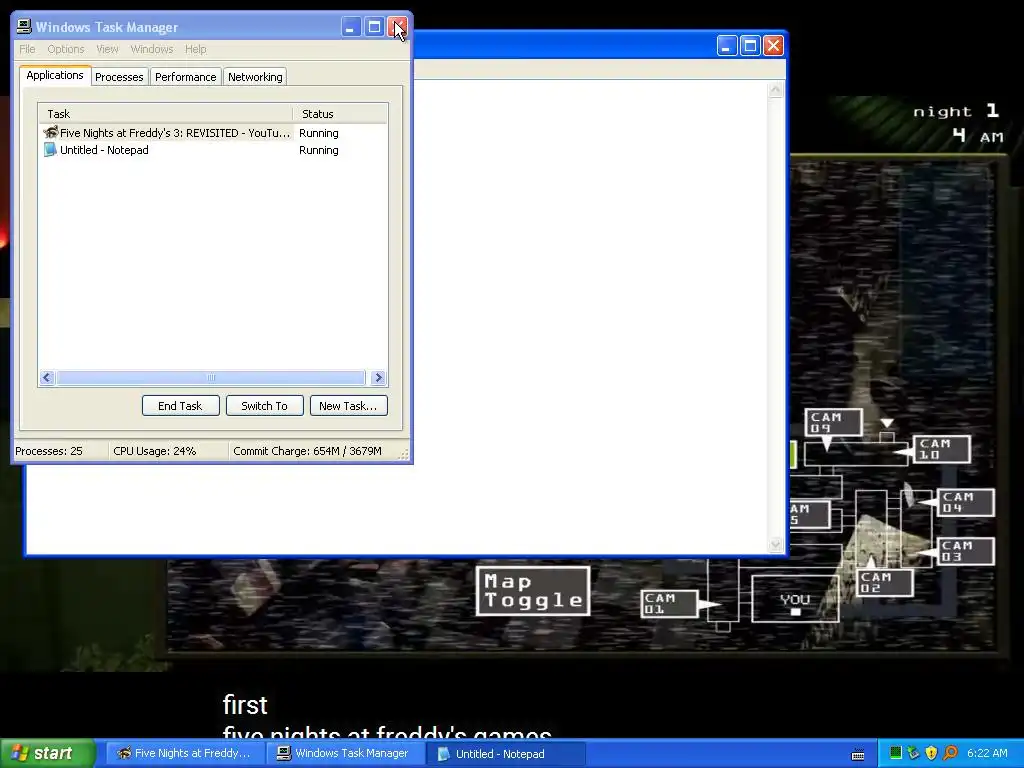Open the Start menu
Image resolution: width=1024 pixels, height=768 pixels.
[48, 753]
